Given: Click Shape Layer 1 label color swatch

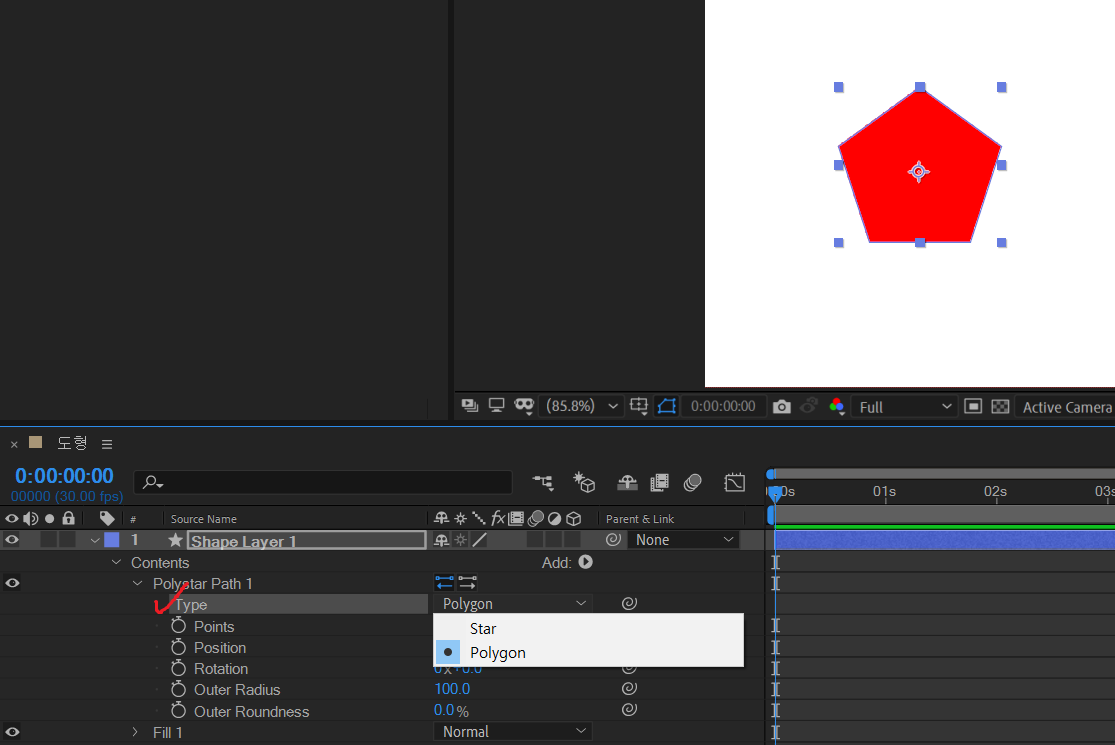Looking at the screenshot, I should coord(112,540).
